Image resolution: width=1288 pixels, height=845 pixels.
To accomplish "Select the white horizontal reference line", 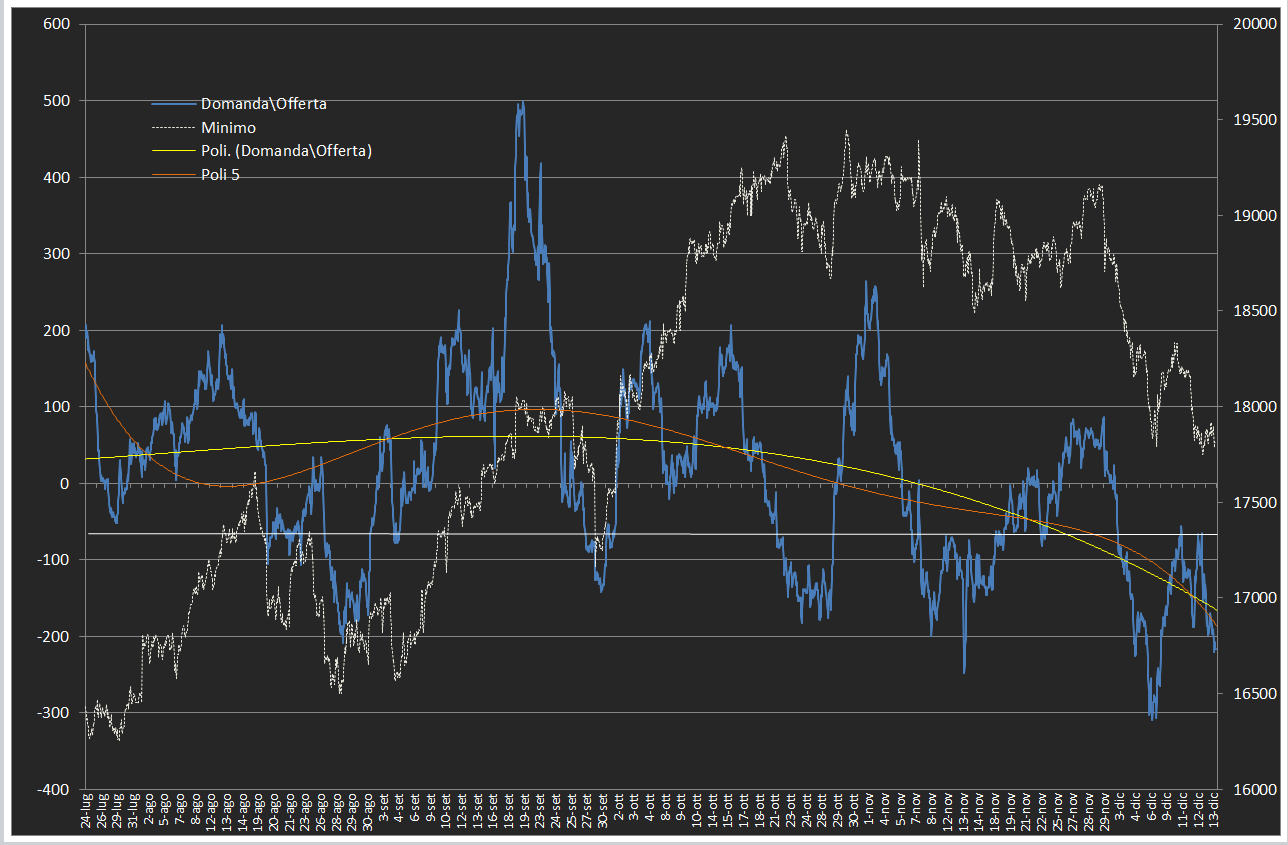I will tap(651, 534).
